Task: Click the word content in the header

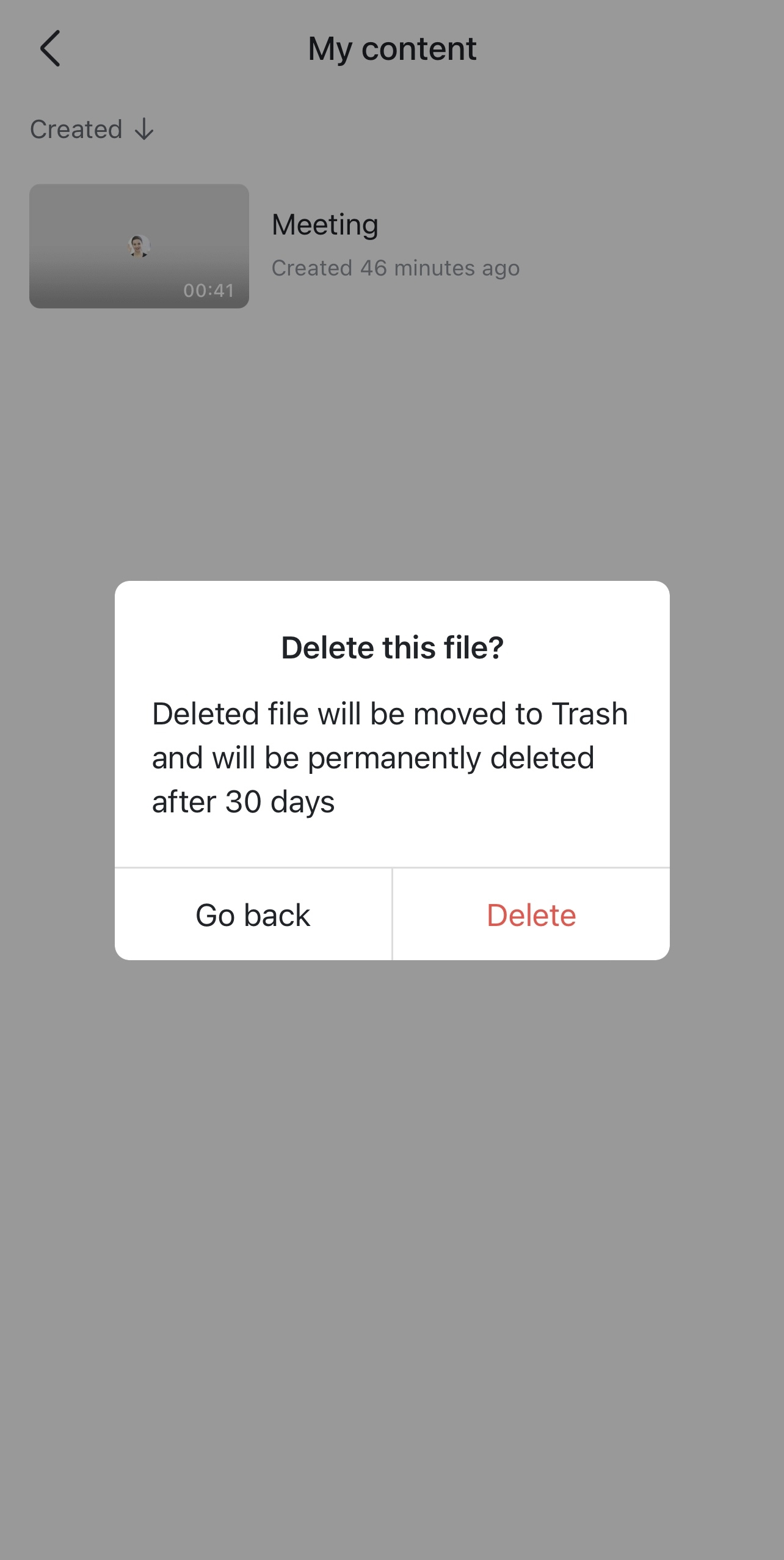Action: pos(419,49)
